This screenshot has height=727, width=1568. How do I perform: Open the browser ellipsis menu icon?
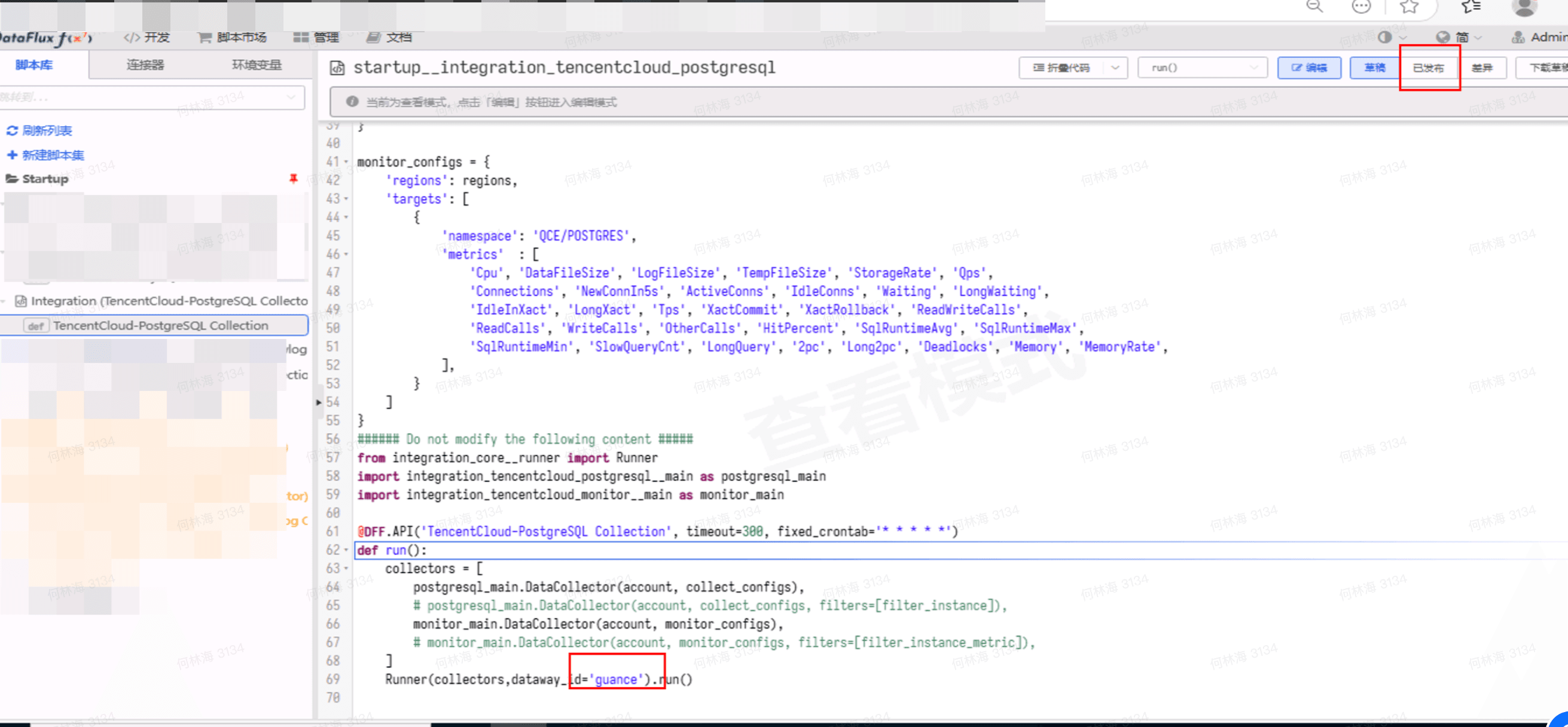pyautogui.click(x=1361, y=7)
